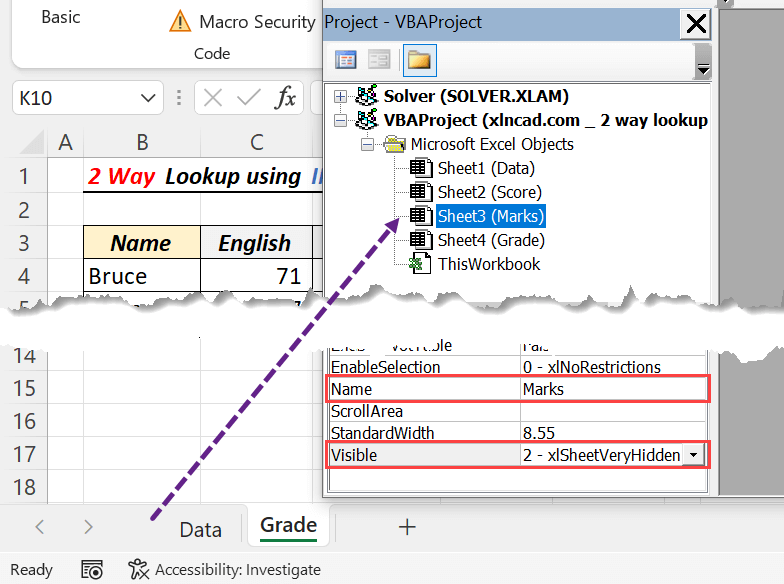Click the Ready status indicator
Screen dimensions: 784x584
pyautogui.click(x=32, y=570)
